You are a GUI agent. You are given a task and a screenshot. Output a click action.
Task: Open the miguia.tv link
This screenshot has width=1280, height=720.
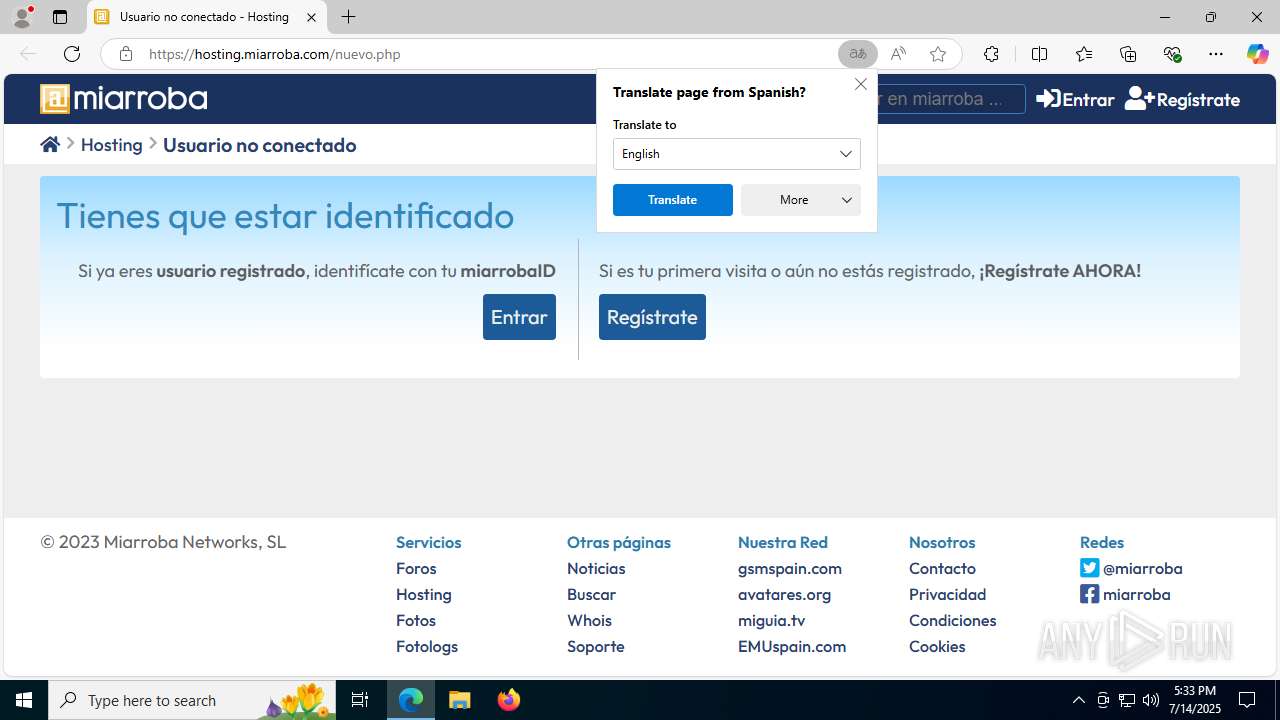[772, 620]
